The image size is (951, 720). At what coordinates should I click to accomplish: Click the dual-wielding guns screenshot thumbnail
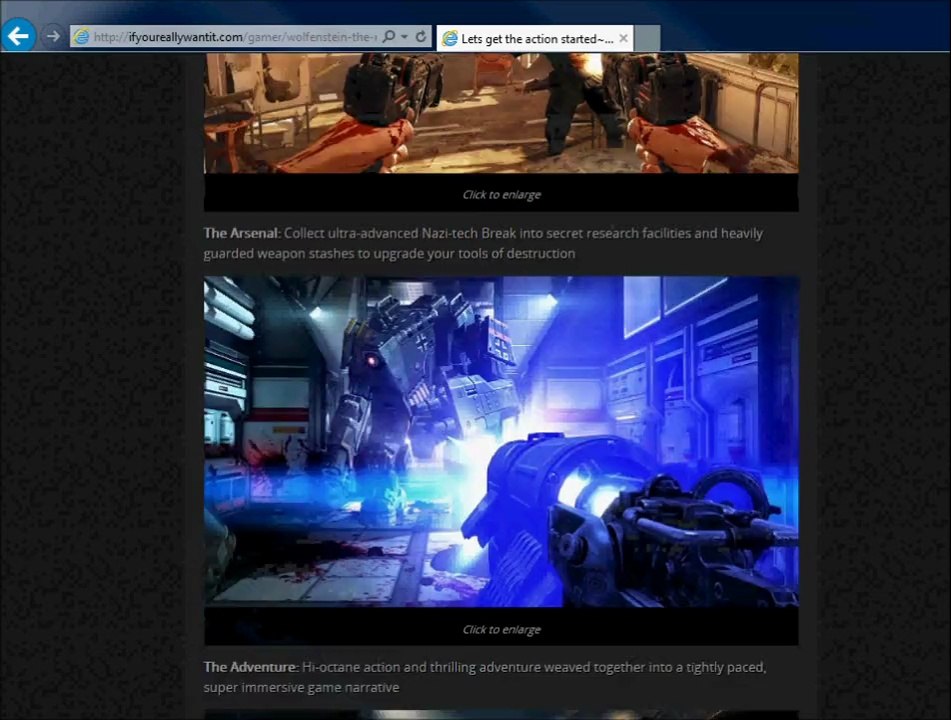[501, 113]
